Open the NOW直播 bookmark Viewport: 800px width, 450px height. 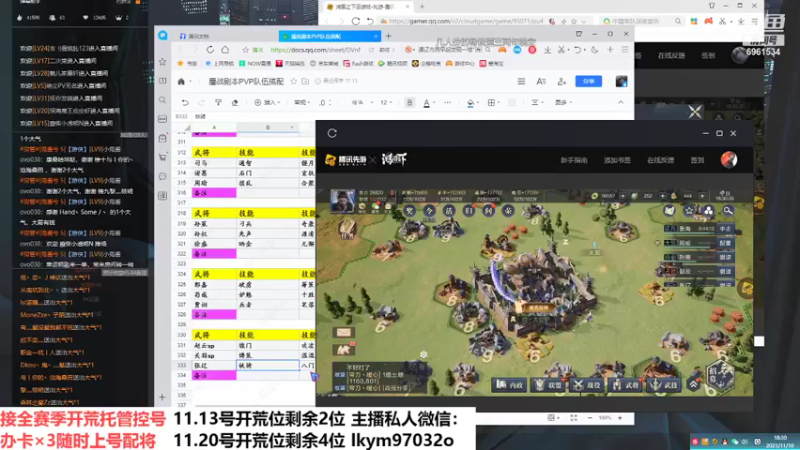pos(255,64)
